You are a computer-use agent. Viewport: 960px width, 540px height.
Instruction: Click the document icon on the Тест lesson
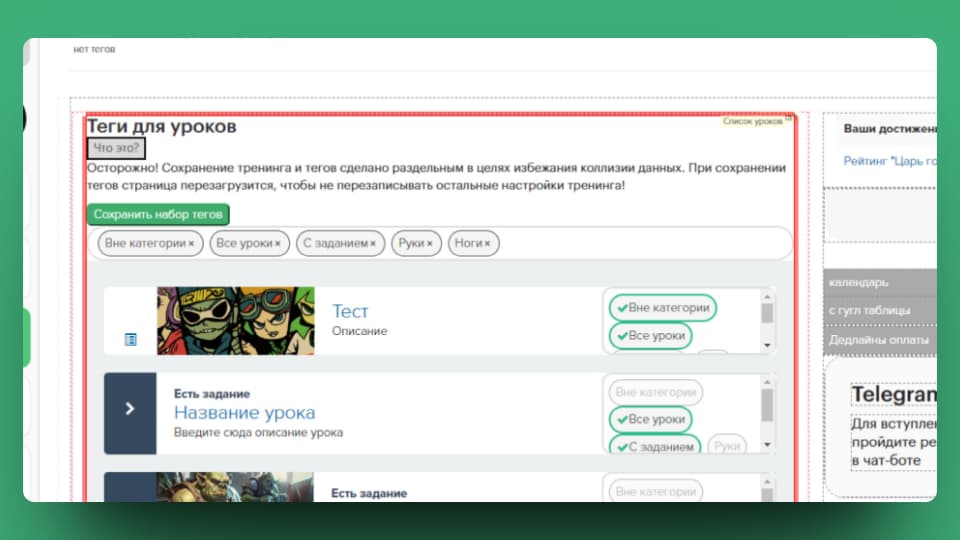131,340
